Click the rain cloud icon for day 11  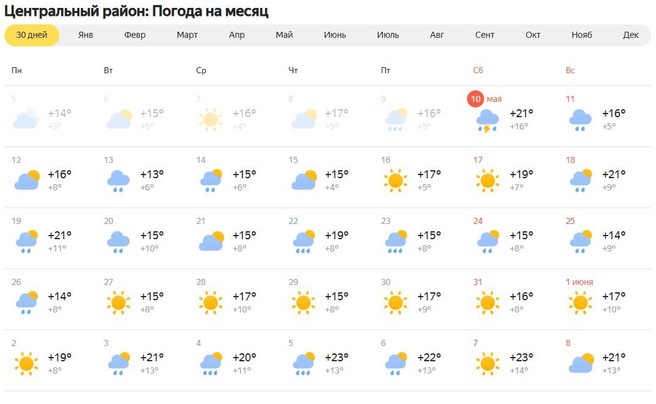(x=580, y=121)
